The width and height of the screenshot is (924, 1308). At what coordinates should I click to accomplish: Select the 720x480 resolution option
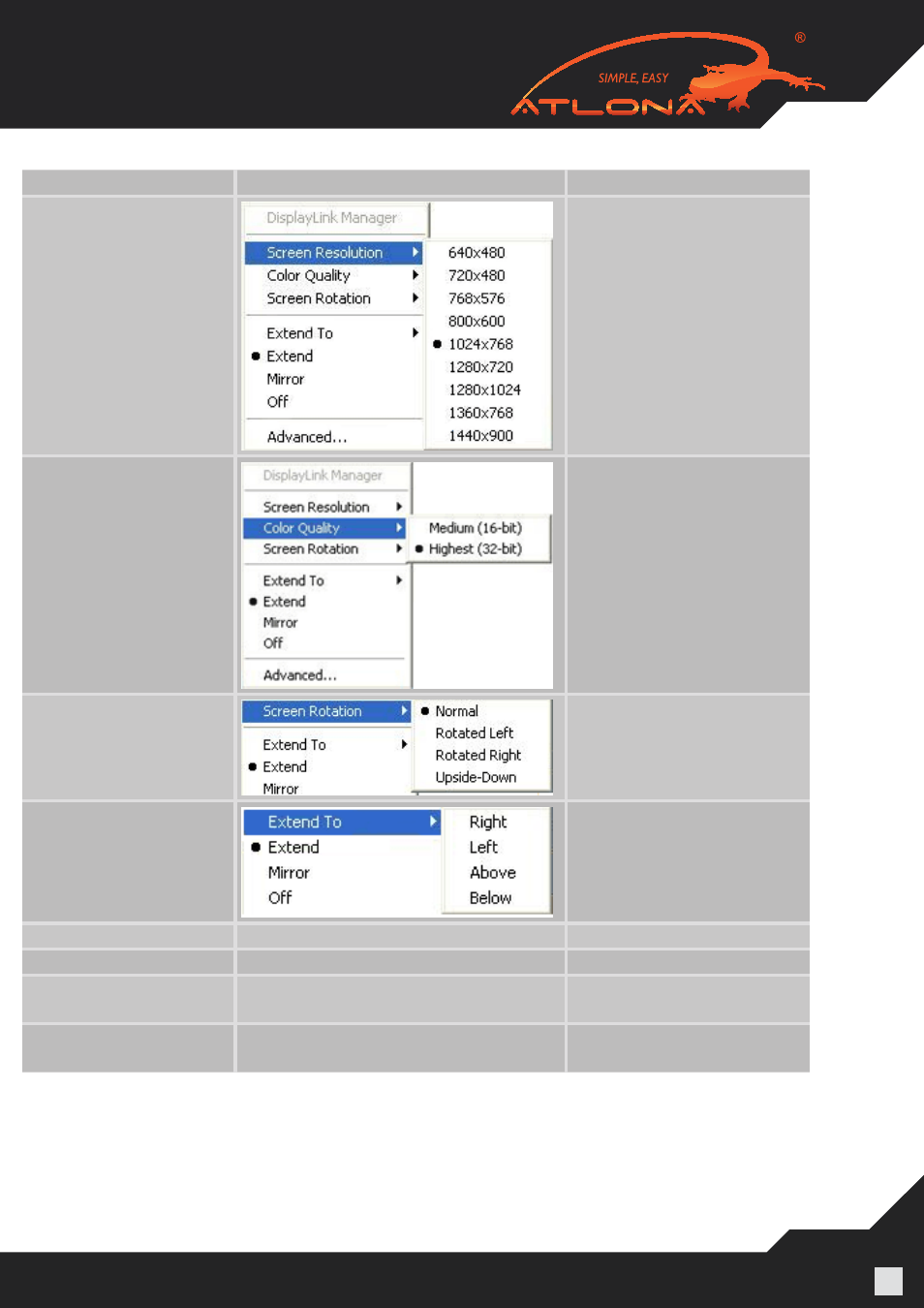pos(477,275)
